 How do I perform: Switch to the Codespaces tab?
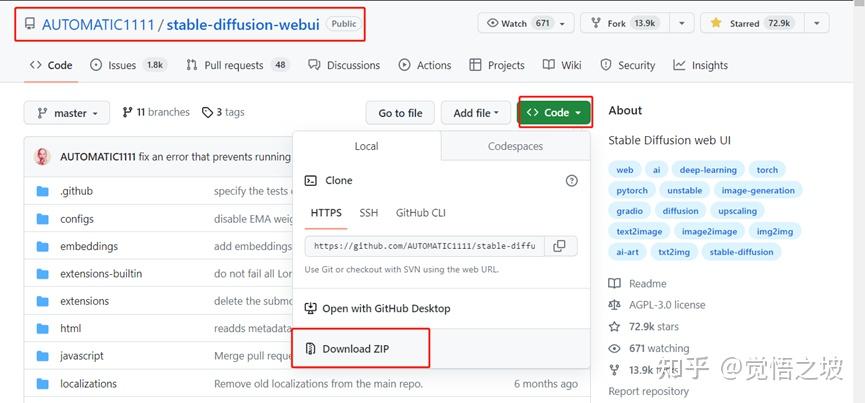(515, 146)
